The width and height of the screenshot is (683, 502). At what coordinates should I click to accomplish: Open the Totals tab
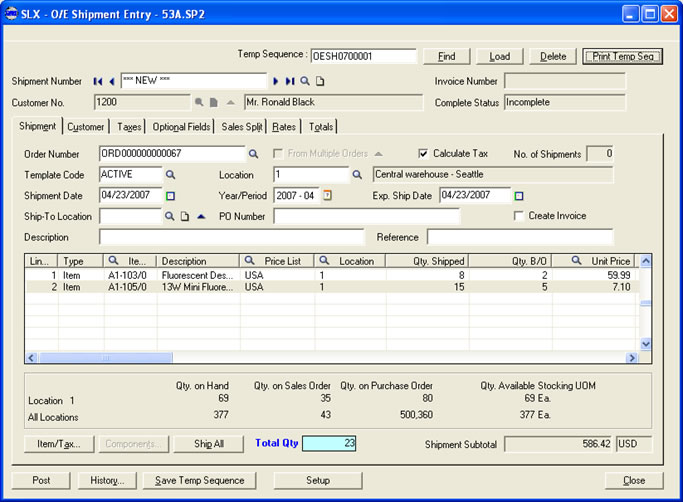(x=321, y=127)
